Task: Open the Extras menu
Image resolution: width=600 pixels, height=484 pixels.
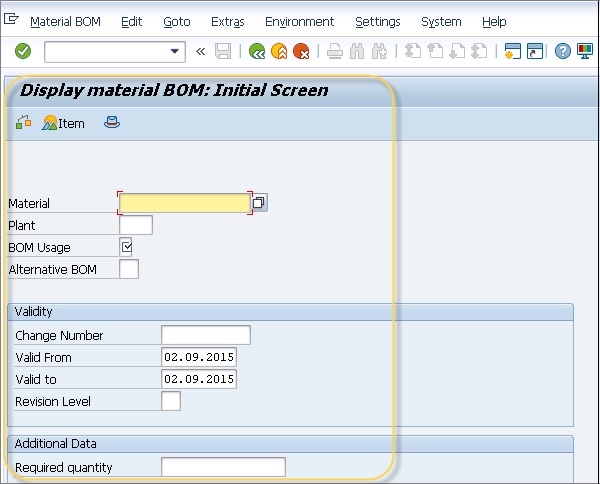Action: (228, 22)
